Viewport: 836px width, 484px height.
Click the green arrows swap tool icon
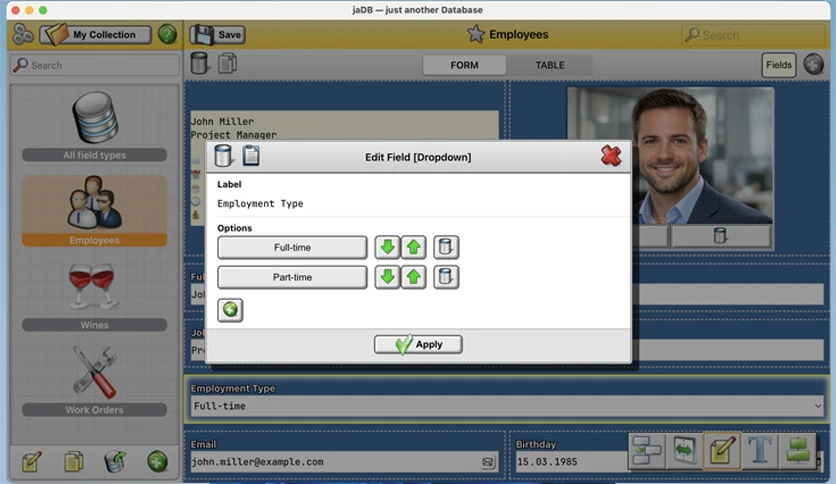tap(685, 450)
